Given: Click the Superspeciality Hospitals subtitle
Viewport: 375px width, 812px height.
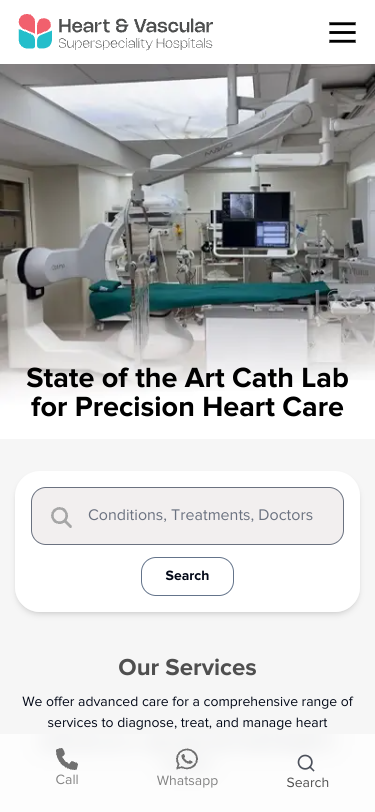Looking at the screenshot, I should (x=135, y=44).
